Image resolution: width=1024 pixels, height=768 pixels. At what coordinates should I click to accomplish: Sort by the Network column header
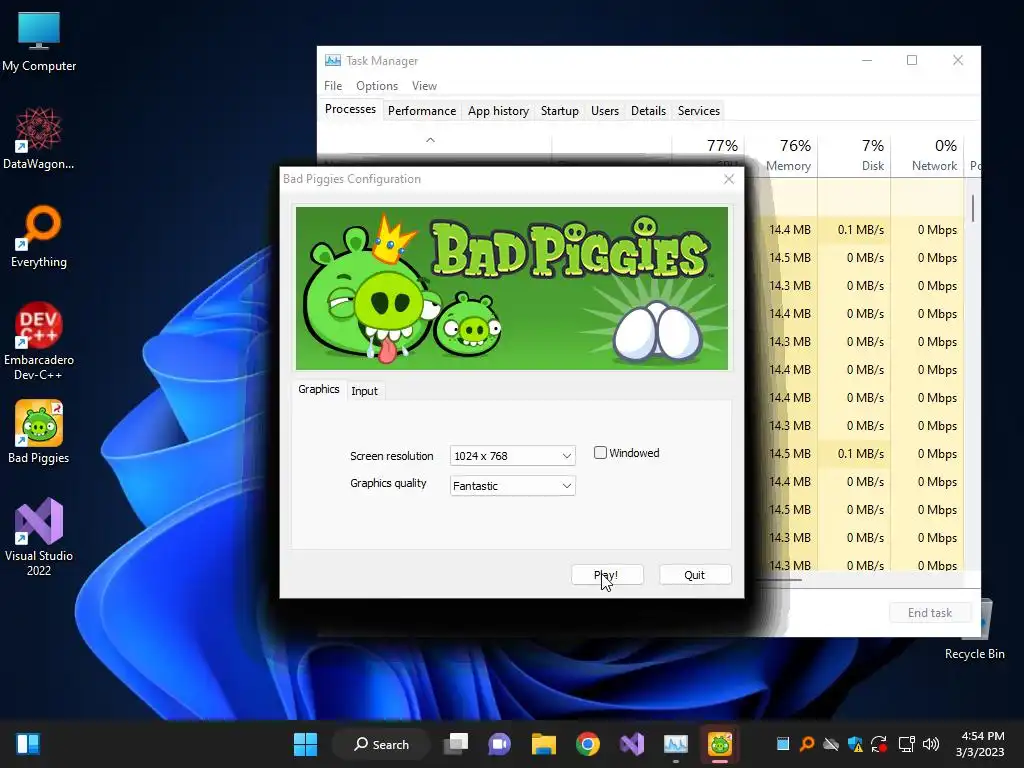[927, 155]
